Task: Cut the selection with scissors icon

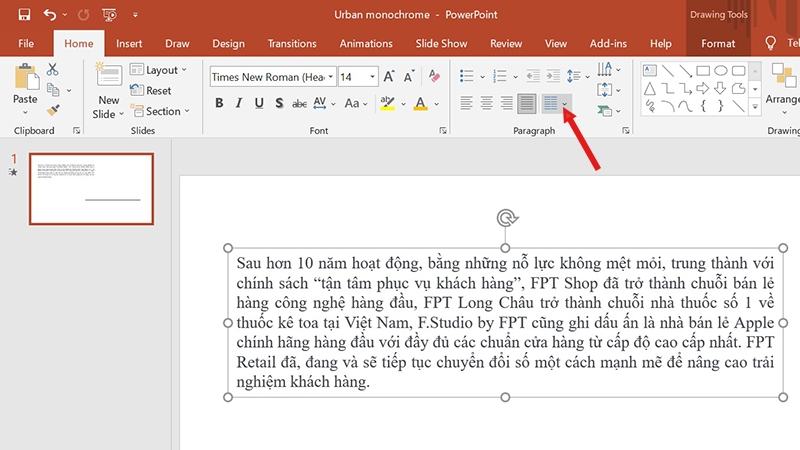Action: tap(53, 69)
